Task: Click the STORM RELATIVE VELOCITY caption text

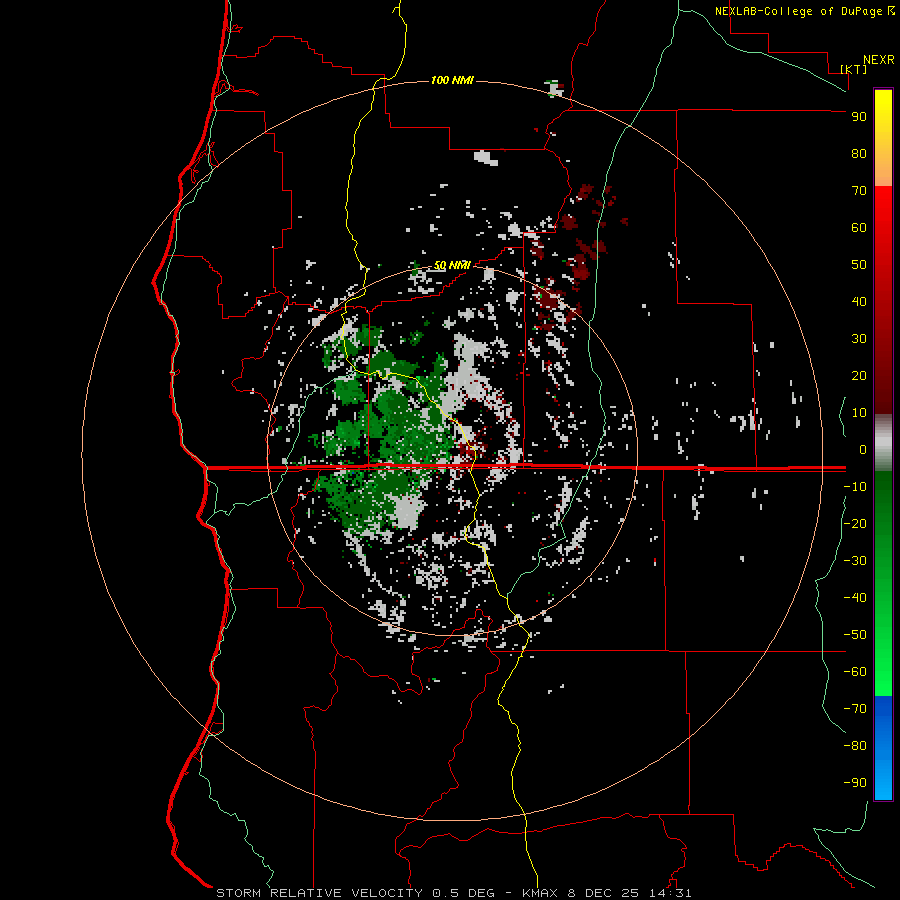Action: (x=319, y=893)
